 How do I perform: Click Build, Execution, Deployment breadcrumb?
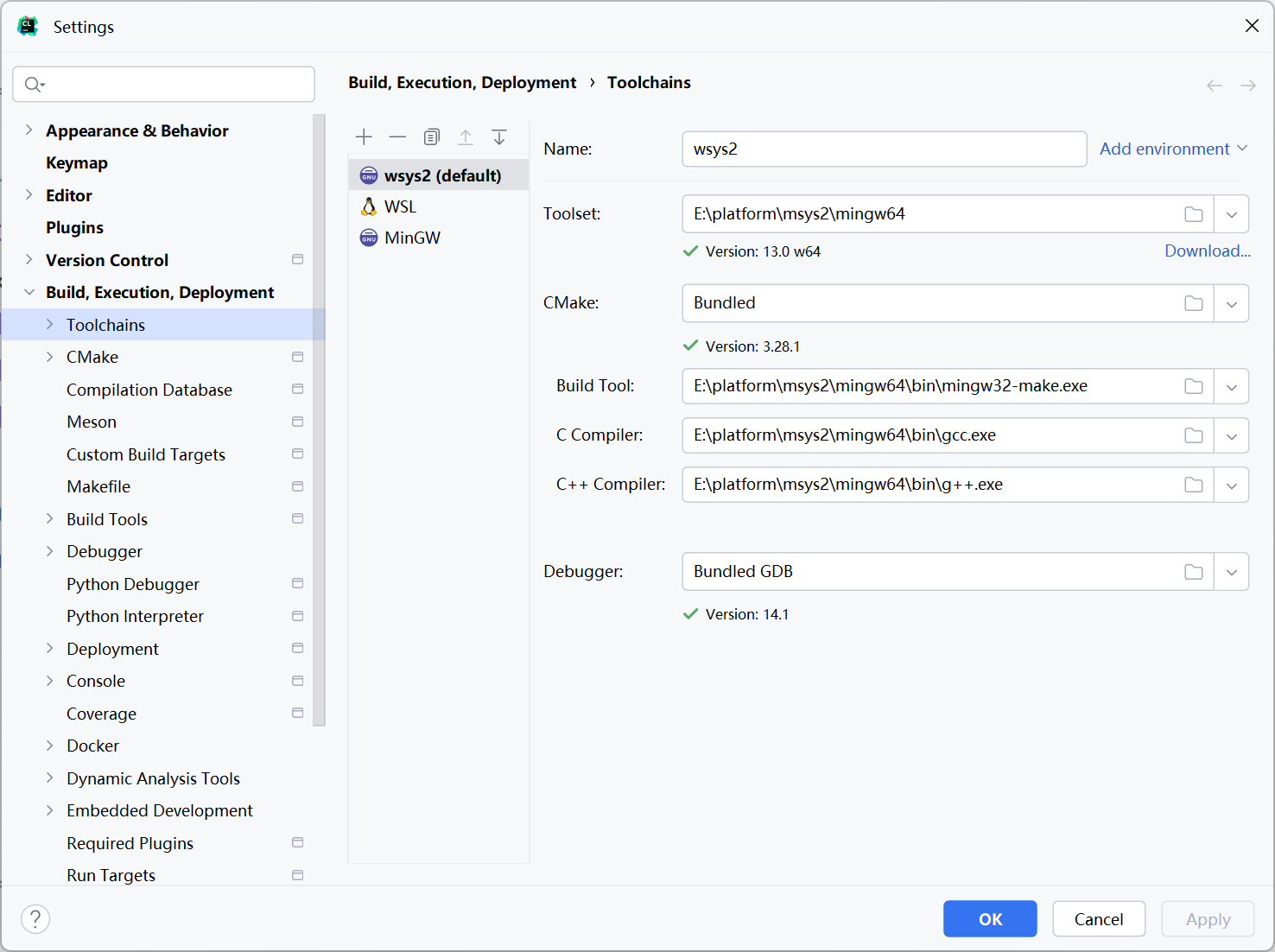pyautogui.click(x=462, y=82)
